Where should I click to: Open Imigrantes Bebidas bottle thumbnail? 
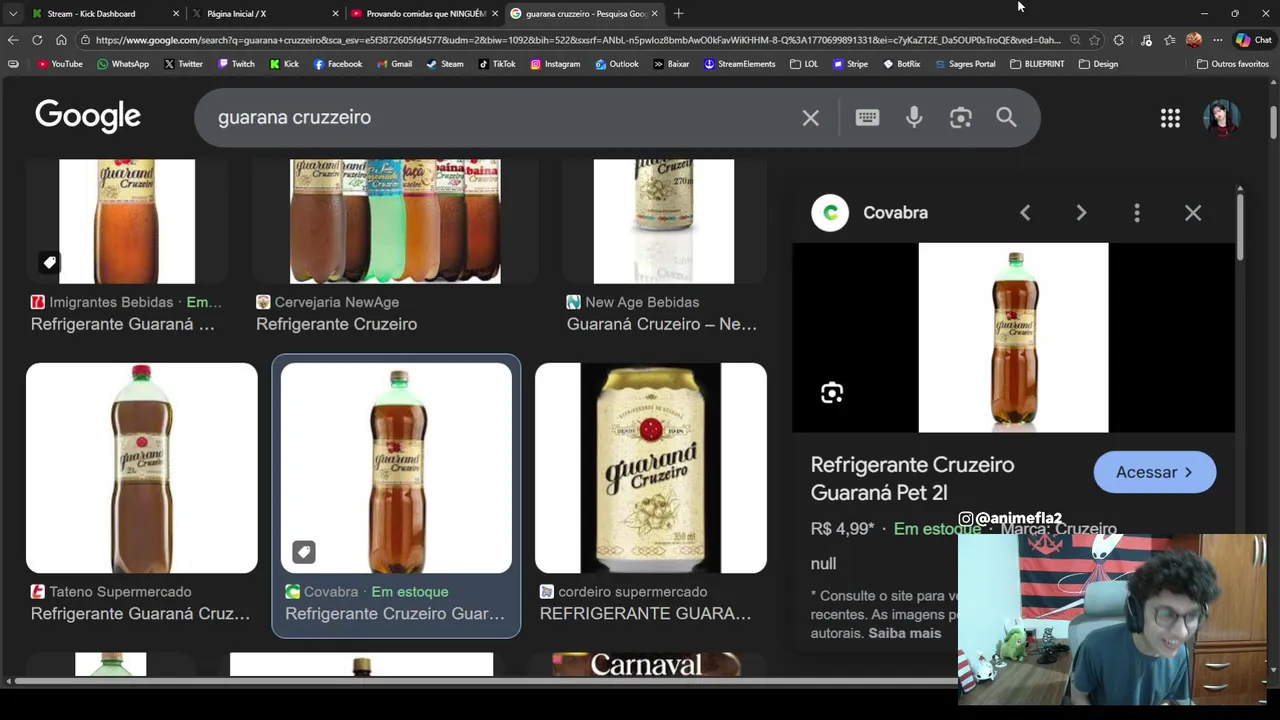point(127,221)
